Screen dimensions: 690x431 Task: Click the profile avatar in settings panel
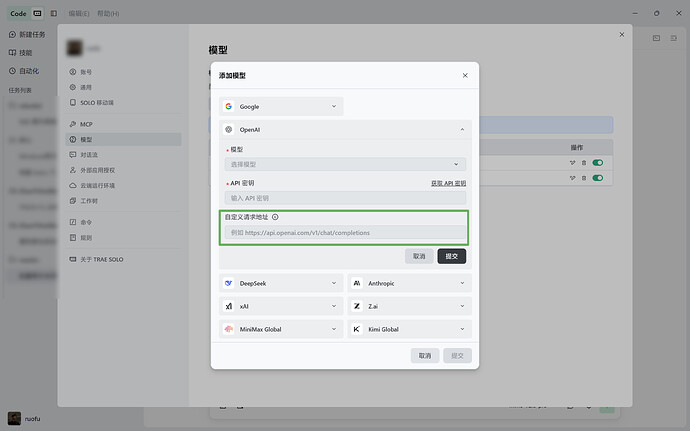click(74, 48)
